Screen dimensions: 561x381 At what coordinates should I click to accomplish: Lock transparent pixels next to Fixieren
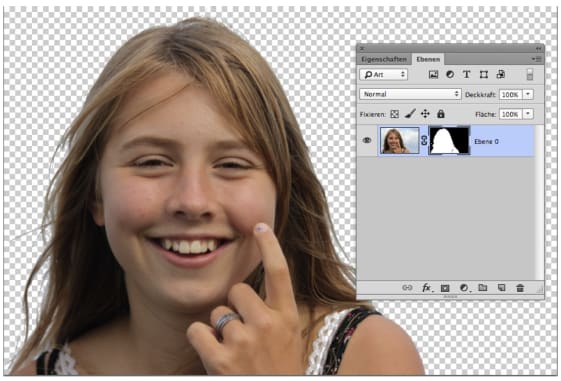tap(395, 114)
